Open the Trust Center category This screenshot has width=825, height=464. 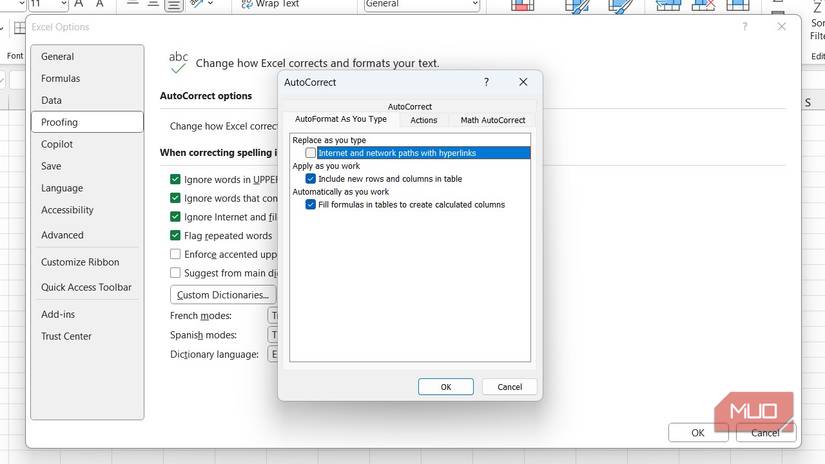tap(87, 336)
